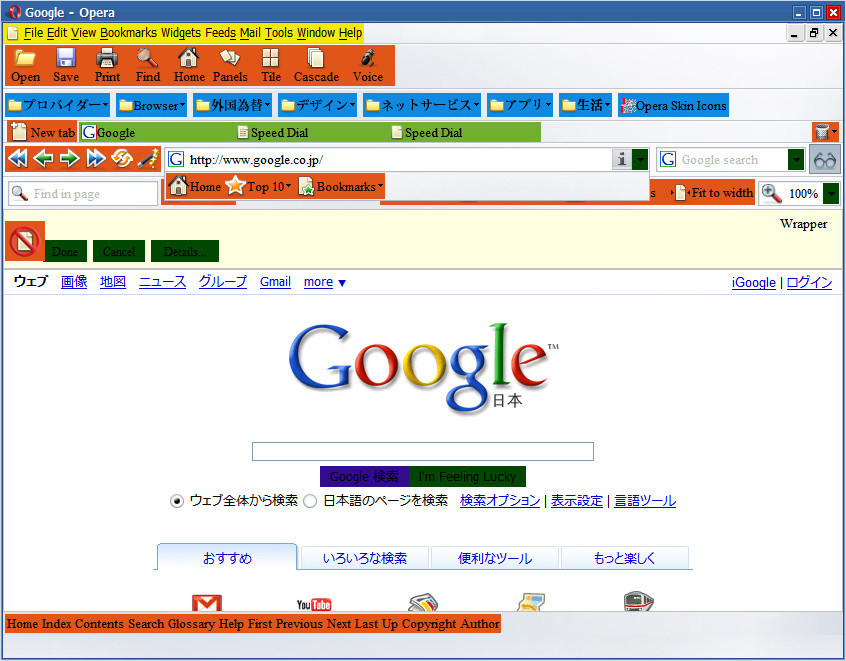Click the Home house icon in main toolbar
Screen dimensions: 846x661
(x=189, y=58)
